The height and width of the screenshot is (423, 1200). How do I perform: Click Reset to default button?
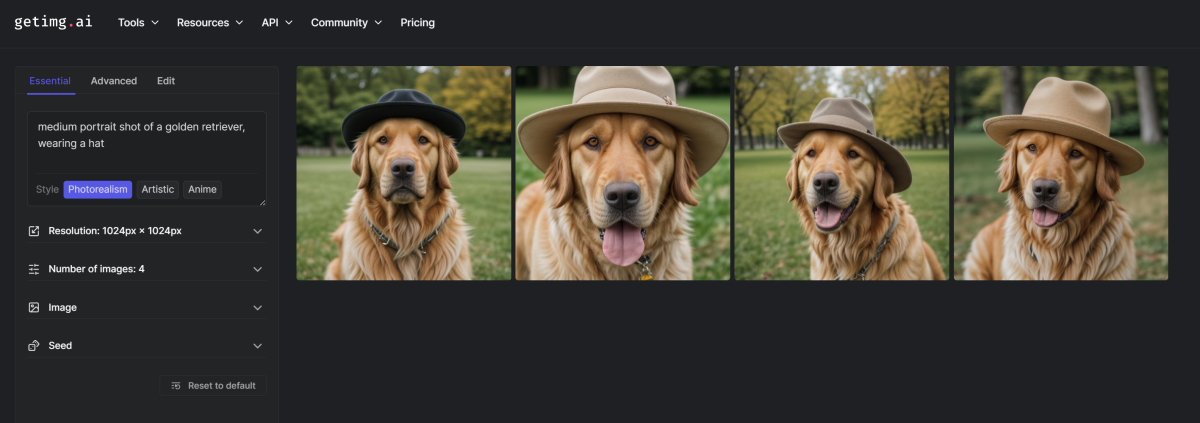coord(213,385)
